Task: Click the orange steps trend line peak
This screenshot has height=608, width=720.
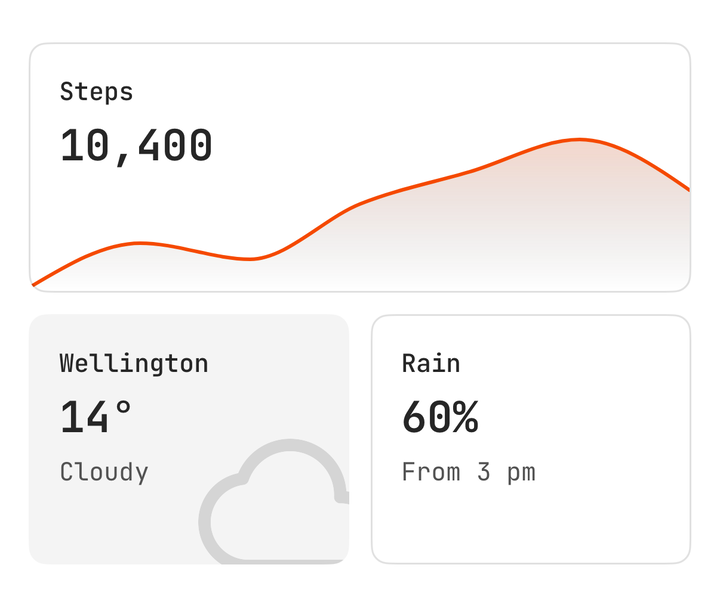Action: [x=579, y=139]
